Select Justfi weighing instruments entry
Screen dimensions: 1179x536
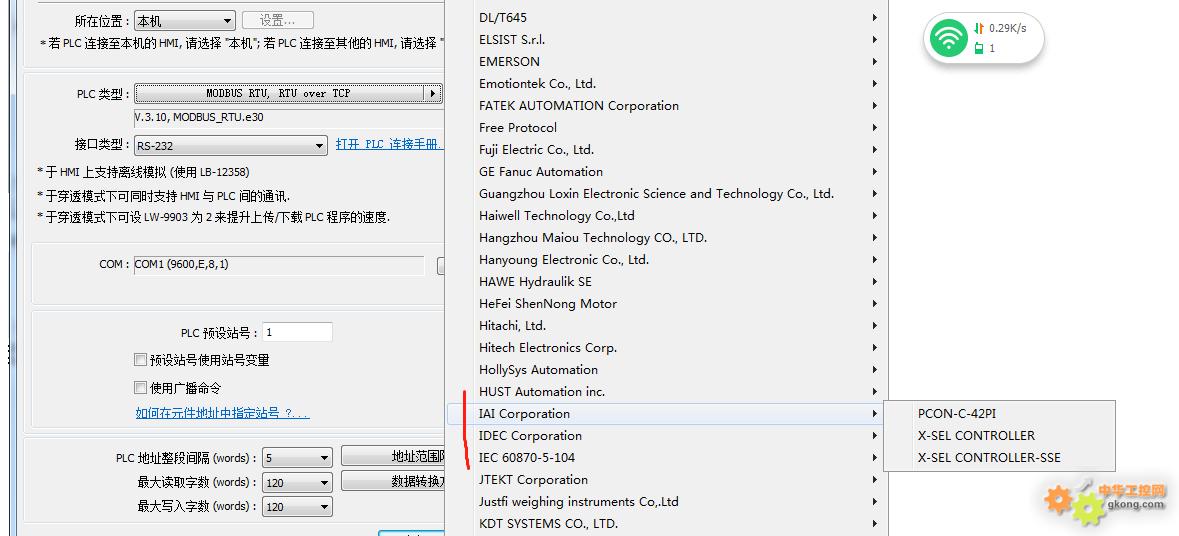tap(667, 501)
